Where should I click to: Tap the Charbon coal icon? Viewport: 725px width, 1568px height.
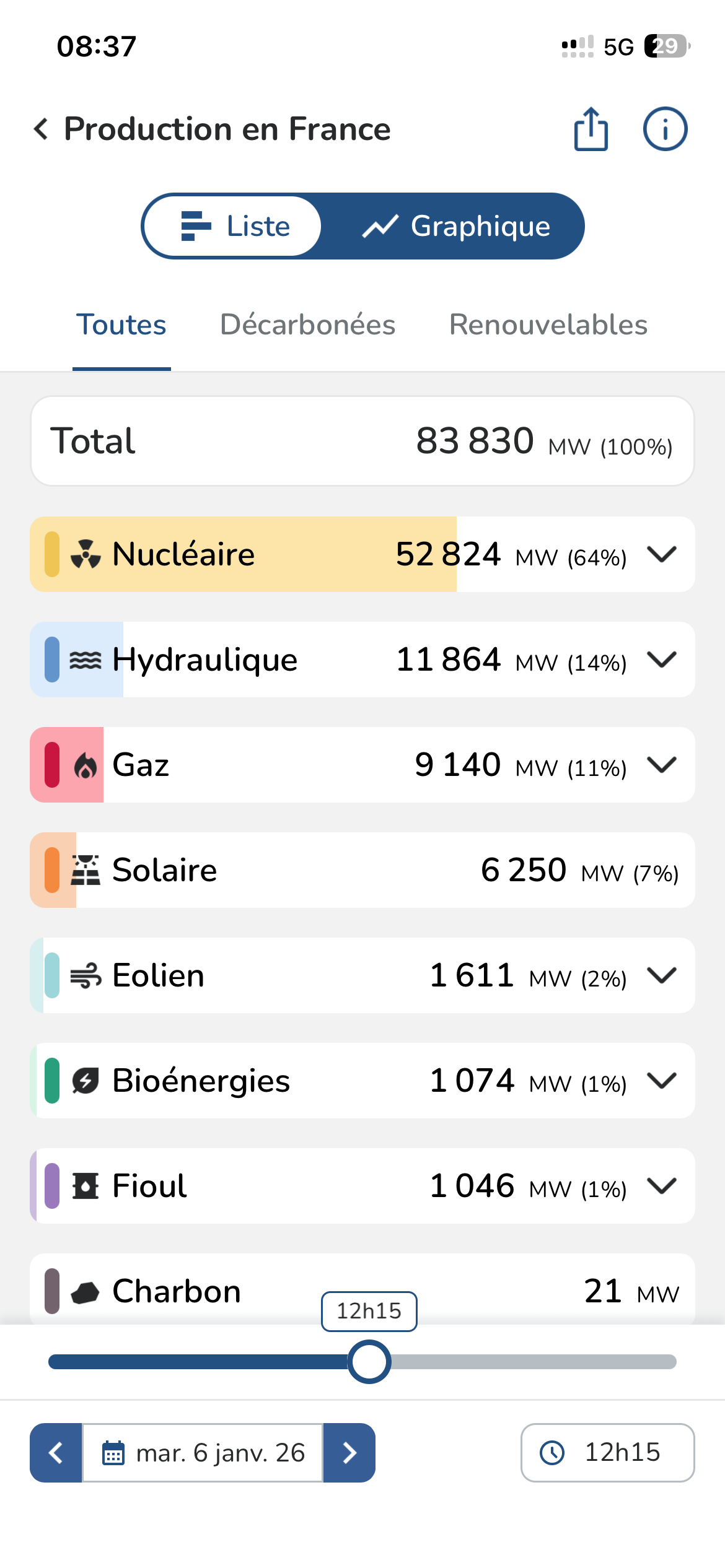86,1292
